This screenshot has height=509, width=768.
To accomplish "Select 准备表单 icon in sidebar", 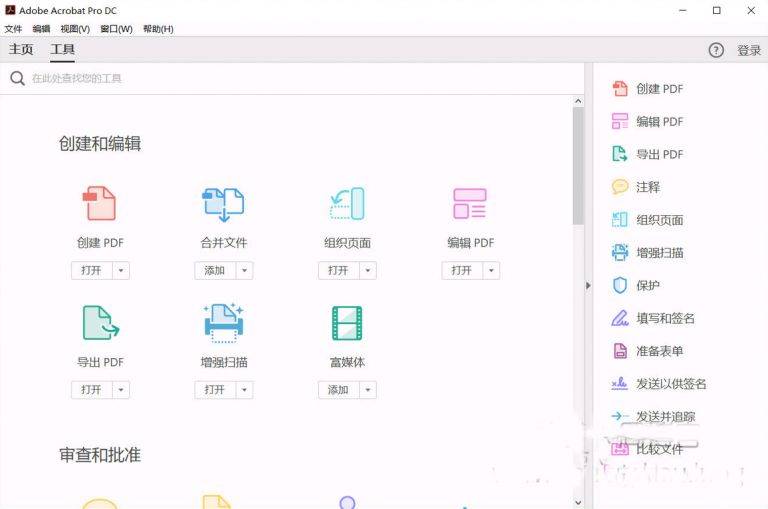I will (620, 351).
